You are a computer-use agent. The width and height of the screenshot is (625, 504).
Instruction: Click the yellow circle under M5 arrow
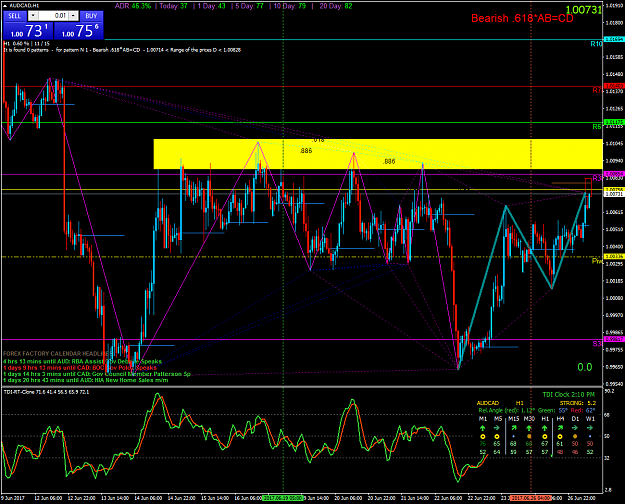pos(497,437)
